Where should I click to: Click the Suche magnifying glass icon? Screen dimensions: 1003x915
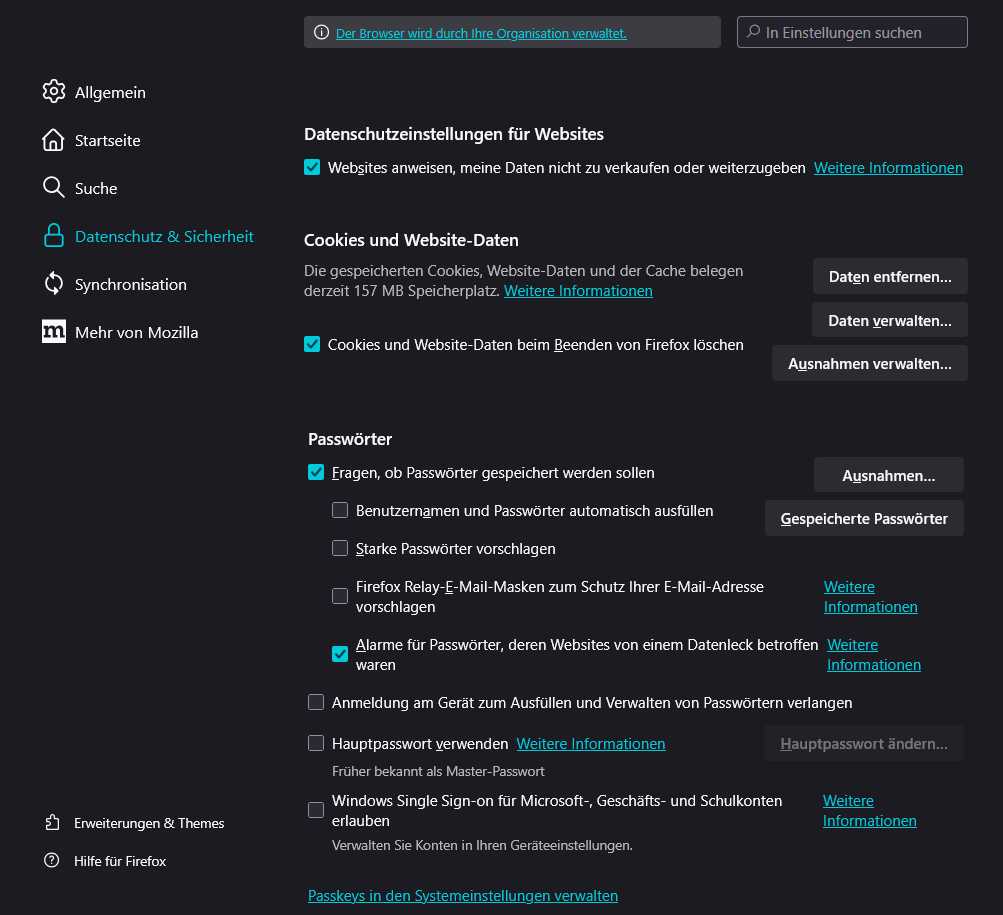[x=54, y=188]
